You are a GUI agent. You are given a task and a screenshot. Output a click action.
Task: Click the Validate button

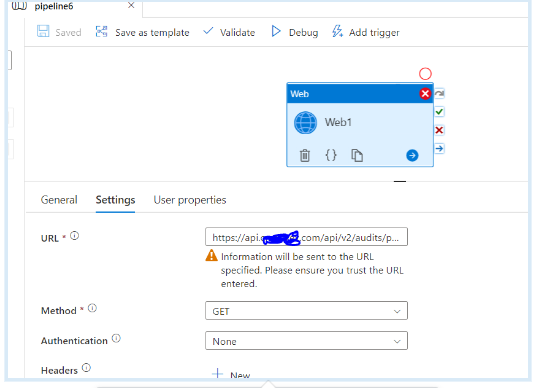229,32
